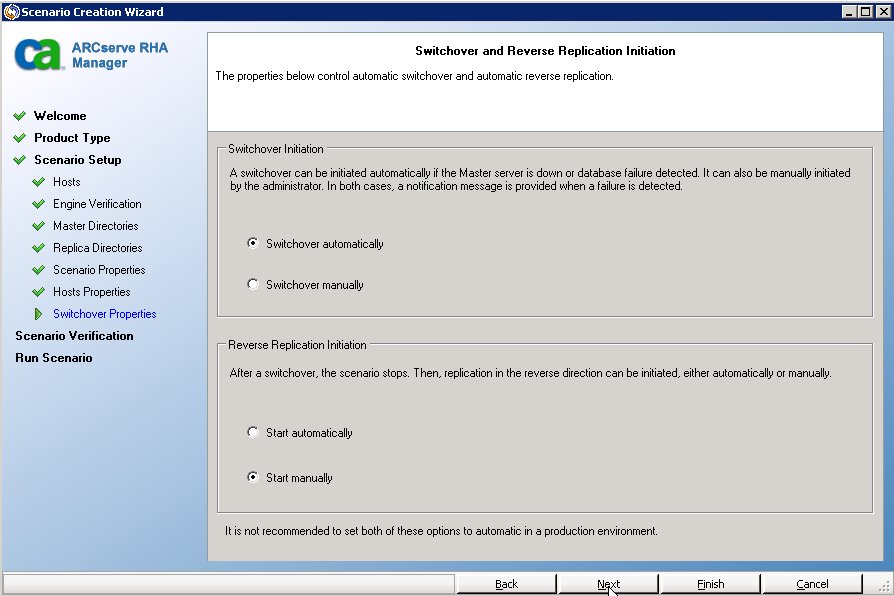The height and width of the screenshot is (596, 894).
Task: Finish the scenario wizard
Action: [710, 584]
